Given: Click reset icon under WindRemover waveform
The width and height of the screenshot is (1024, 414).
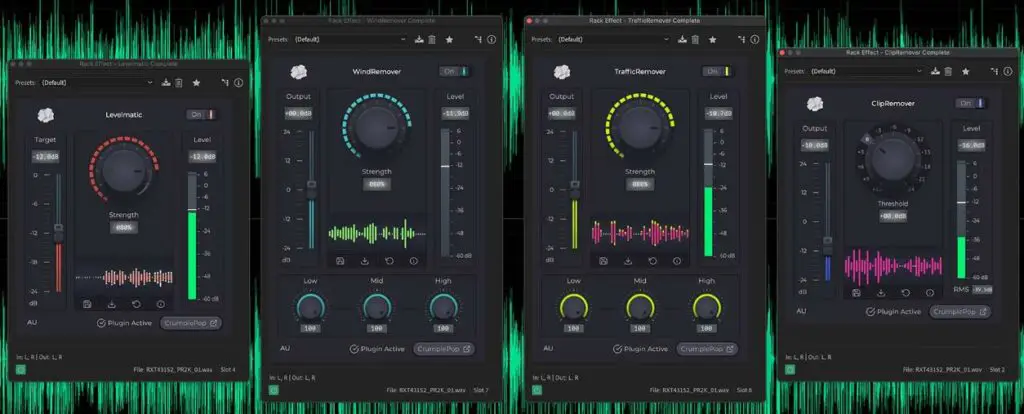Looking at the screenshot, I should click(x=389, y=261).
